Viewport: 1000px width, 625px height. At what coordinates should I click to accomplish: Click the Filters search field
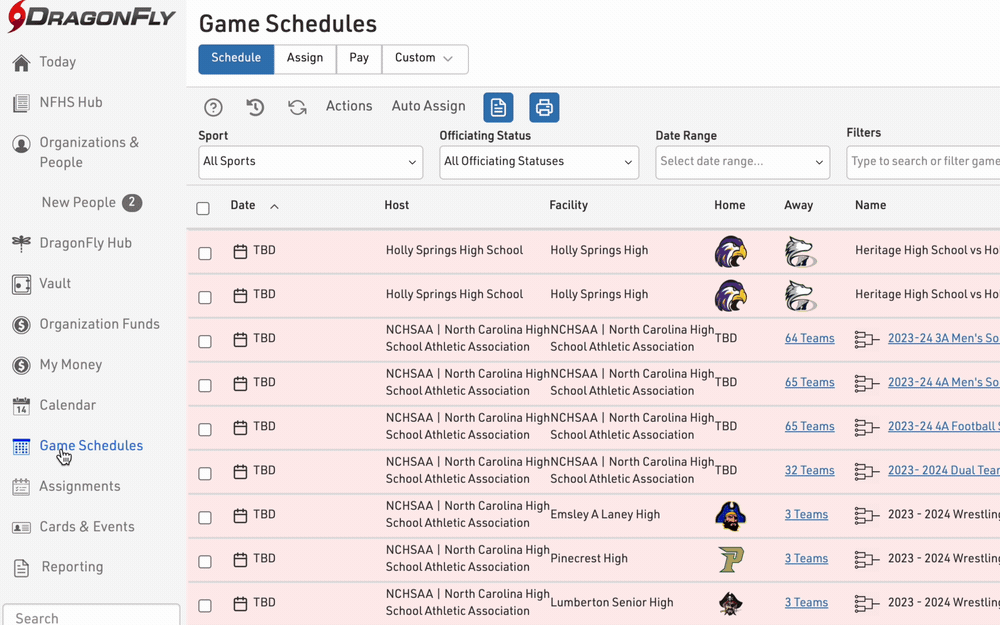(923, 162)
